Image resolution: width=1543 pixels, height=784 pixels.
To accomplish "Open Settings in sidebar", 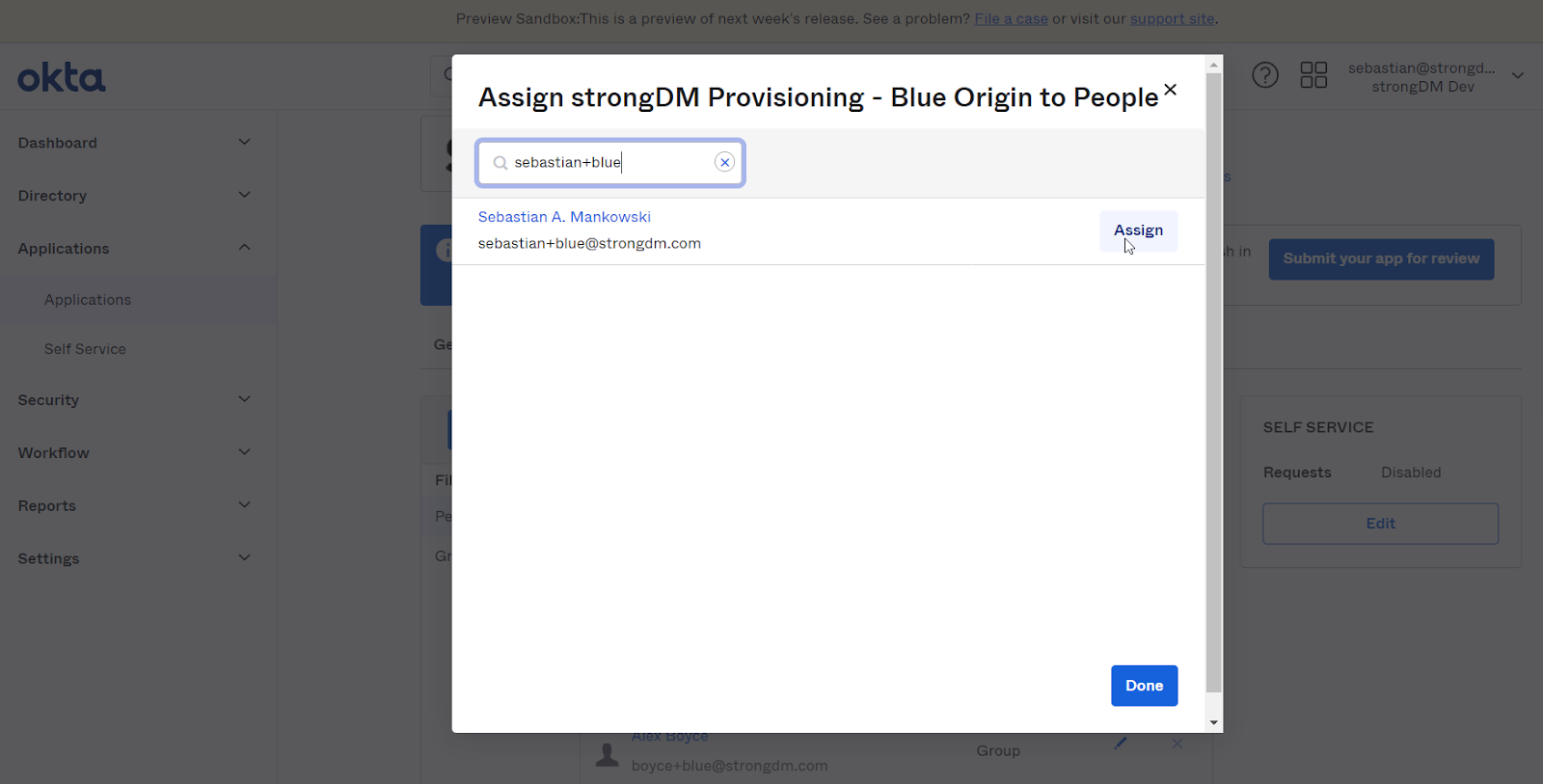I will [x=48, y=559].
